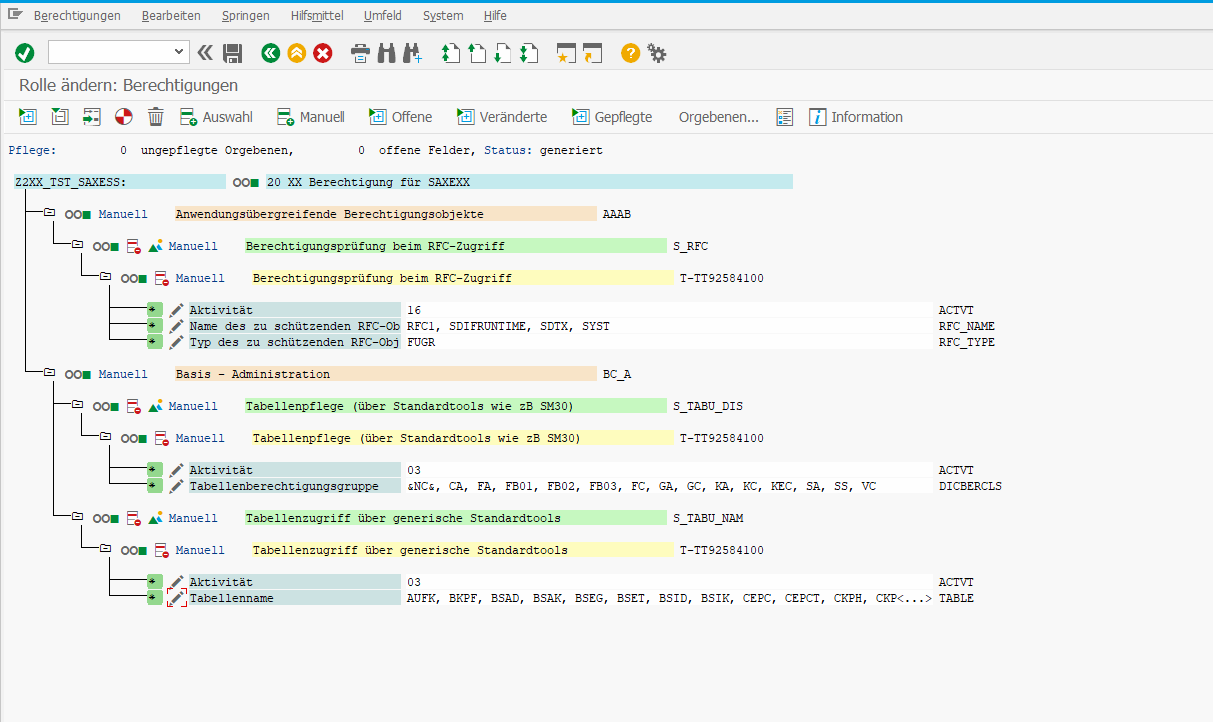
Task: Open the Print function icon
Action: pyautogui.click(x=360, y=53)
